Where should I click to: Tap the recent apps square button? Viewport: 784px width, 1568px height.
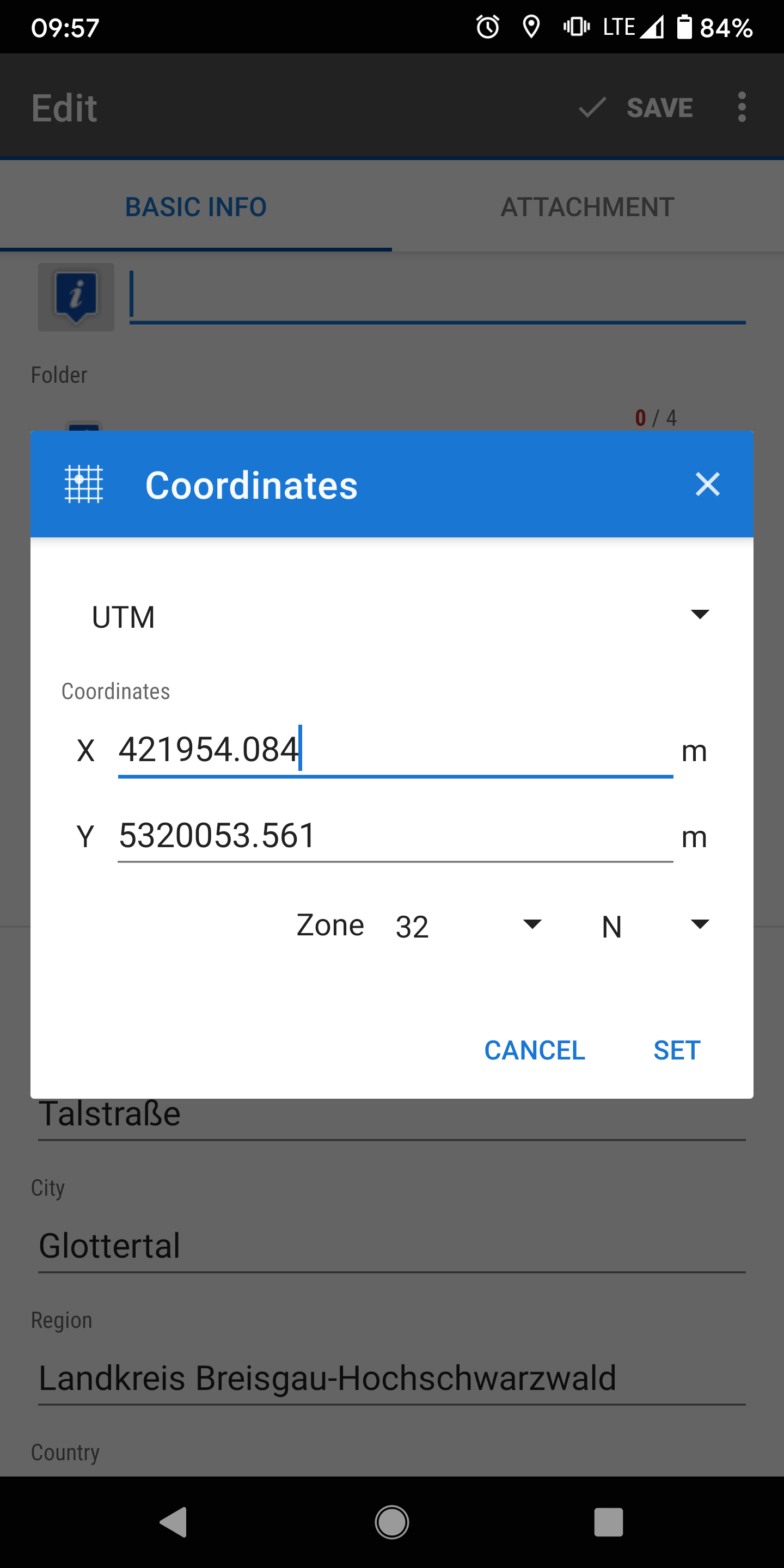(609, 1522)
